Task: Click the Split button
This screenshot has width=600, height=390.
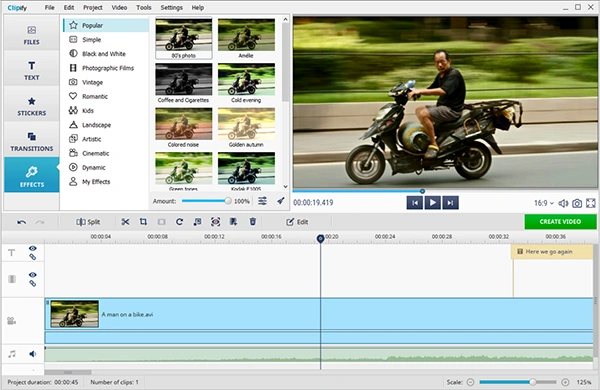Action: coord(88,222)
